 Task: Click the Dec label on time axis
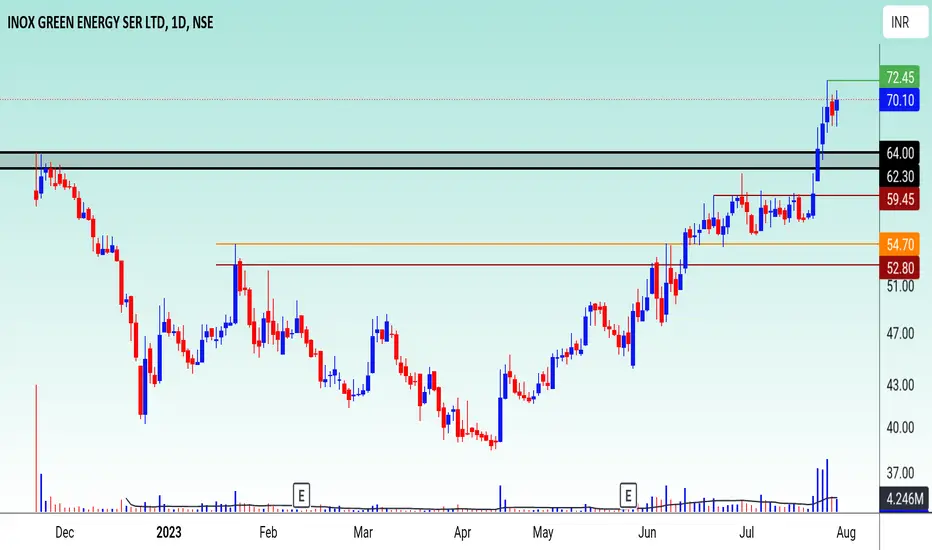64,532
